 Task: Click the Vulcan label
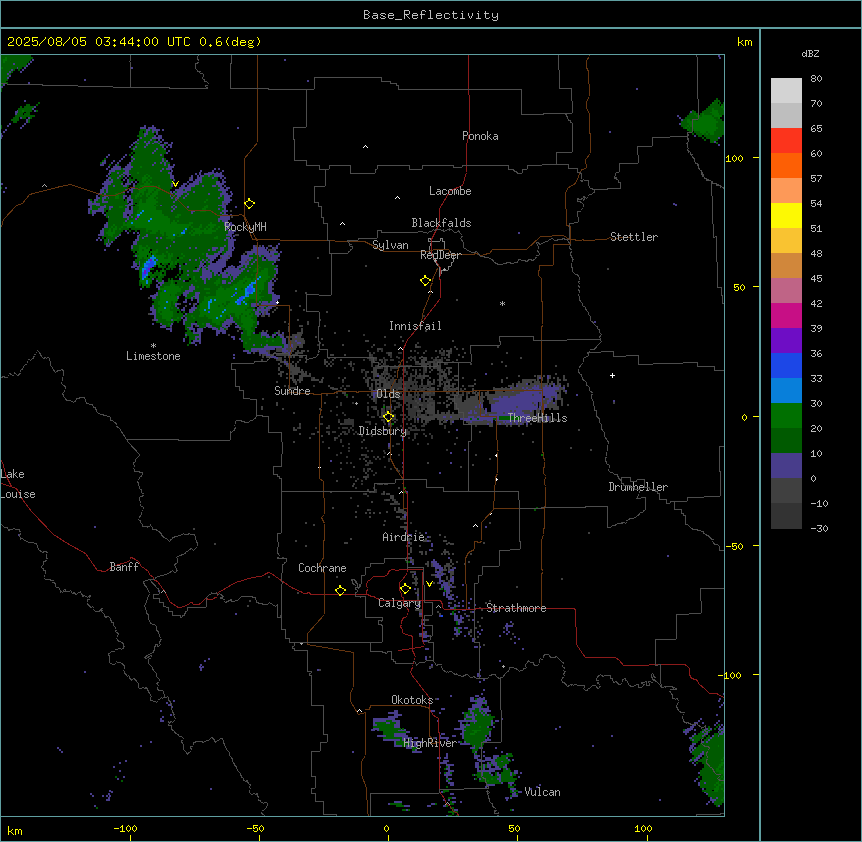point(543,792)
